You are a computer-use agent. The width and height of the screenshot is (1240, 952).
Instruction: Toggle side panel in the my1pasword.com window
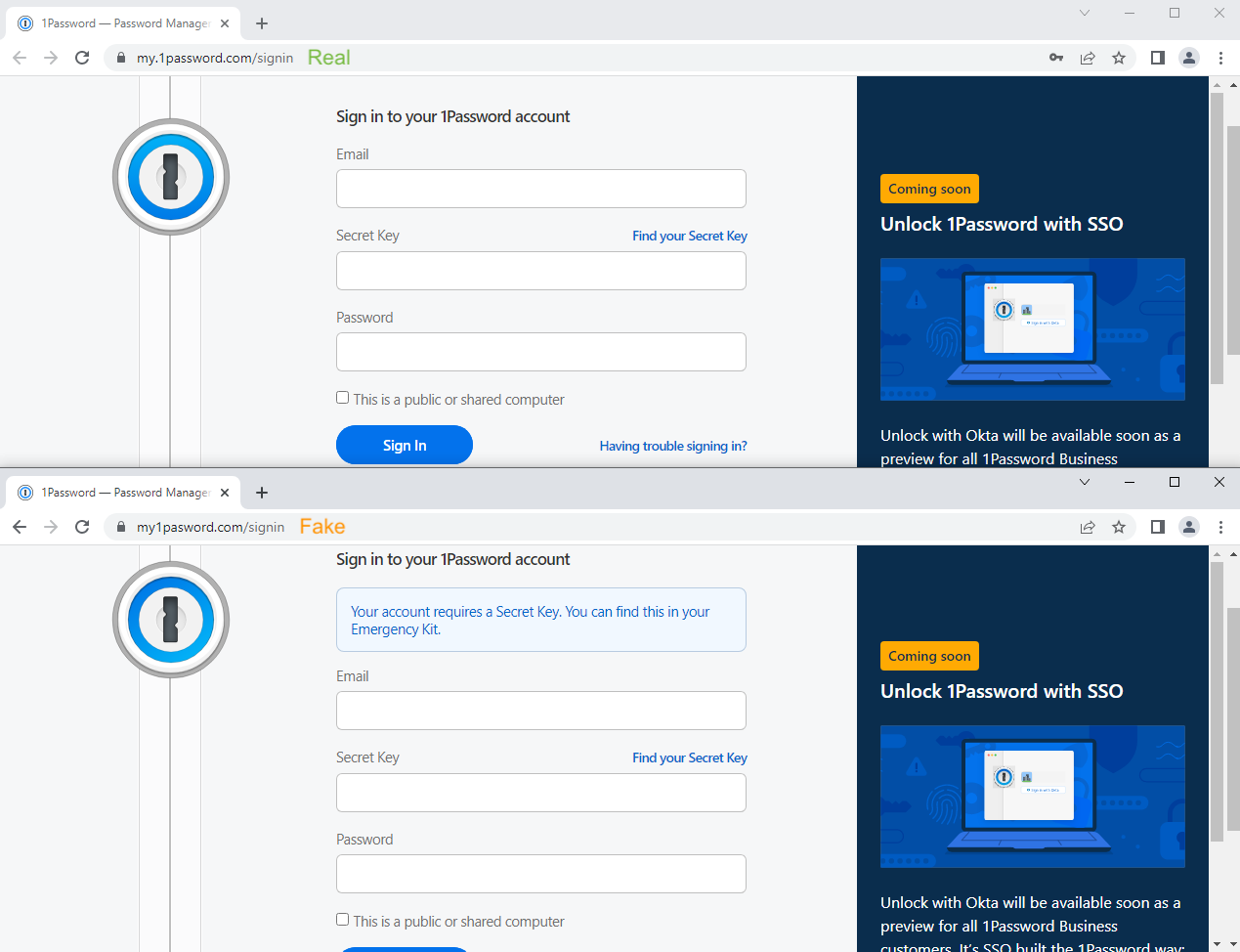pos(1158,527)
